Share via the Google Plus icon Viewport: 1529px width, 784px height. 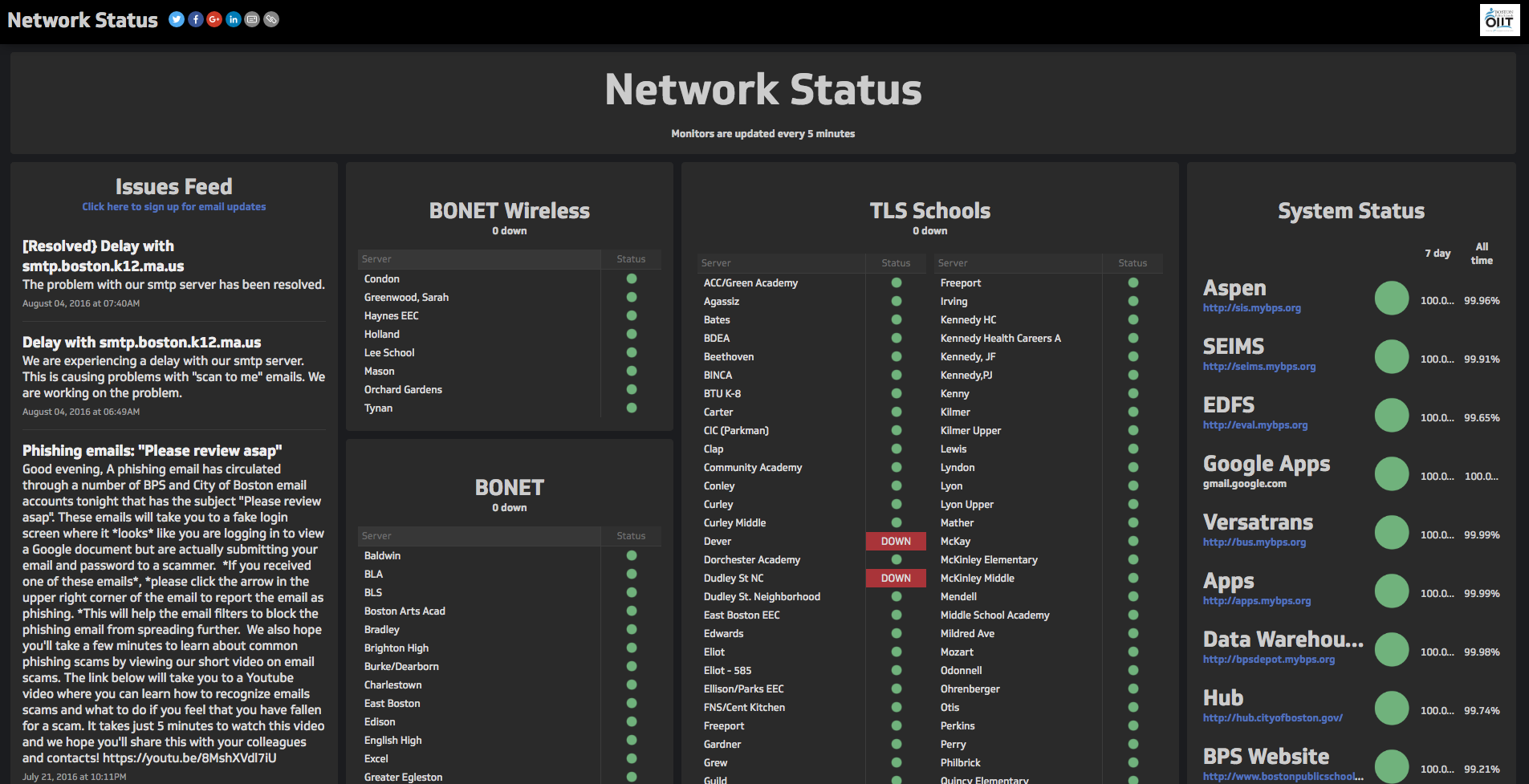(x=214, y=19)
